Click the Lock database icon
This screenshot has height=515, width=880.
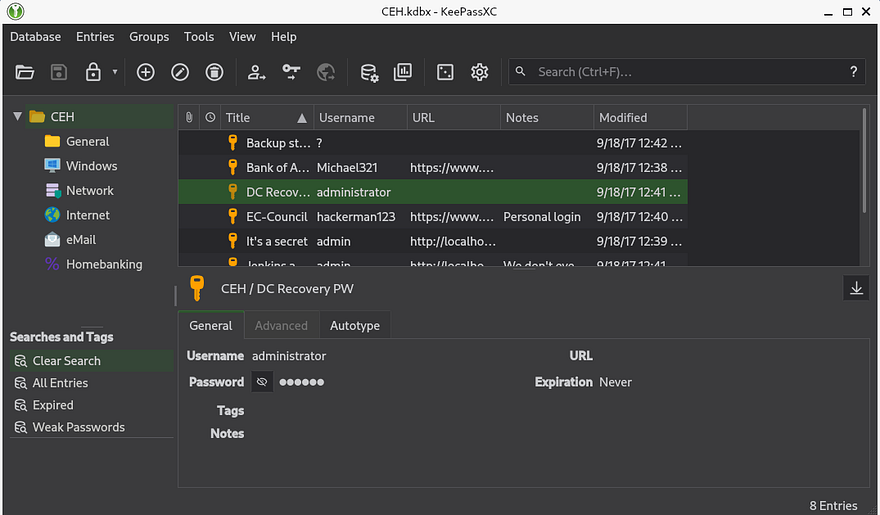click(93, 72)
